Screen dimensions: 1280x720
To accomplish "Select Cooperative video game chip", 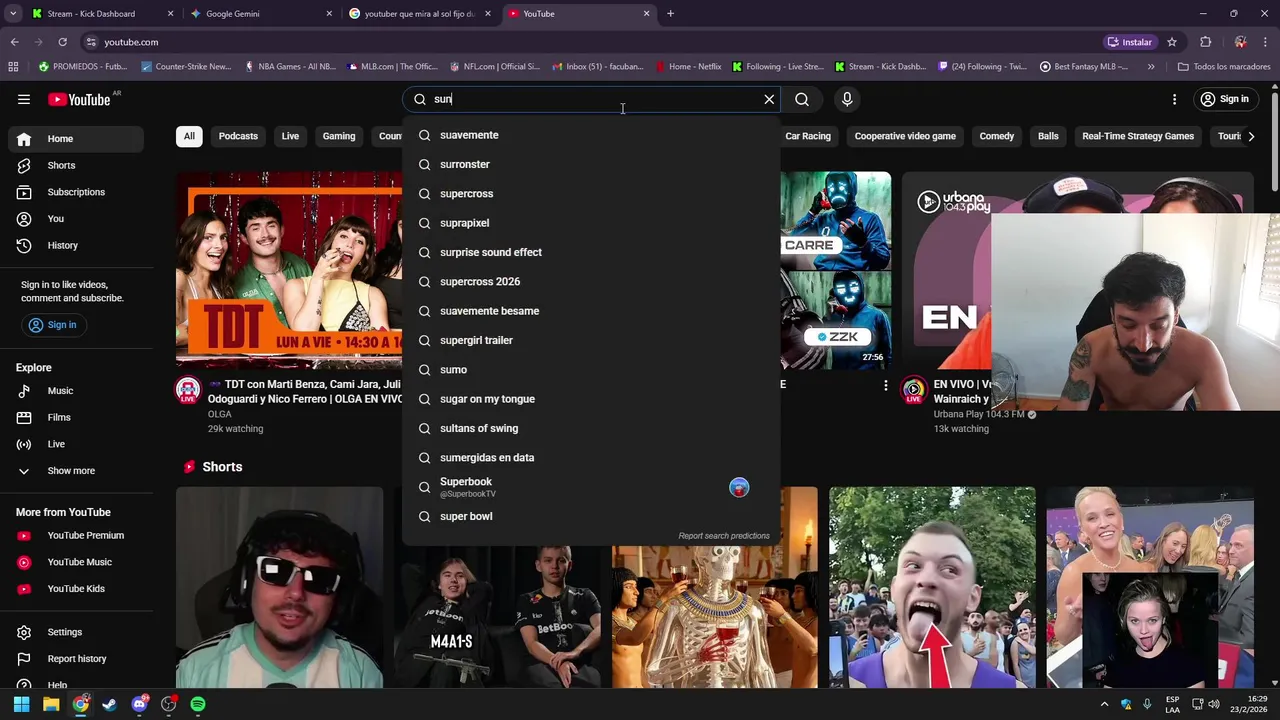I will pyautogui.click(x=905, y=136).
